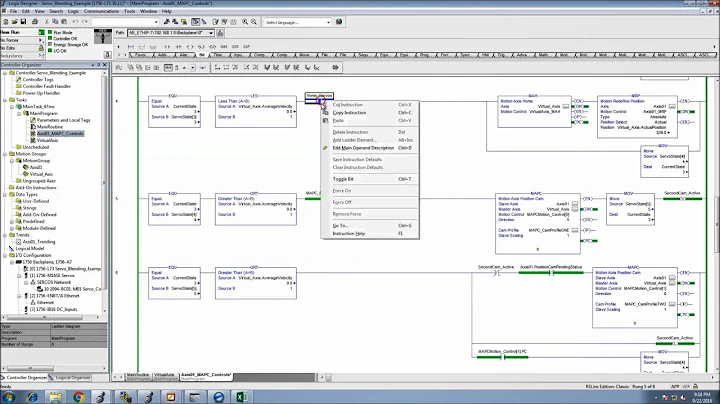Click the MRP instruction Axis ellipsis button
Screen dimensions: 720x404
pos(672,107)
